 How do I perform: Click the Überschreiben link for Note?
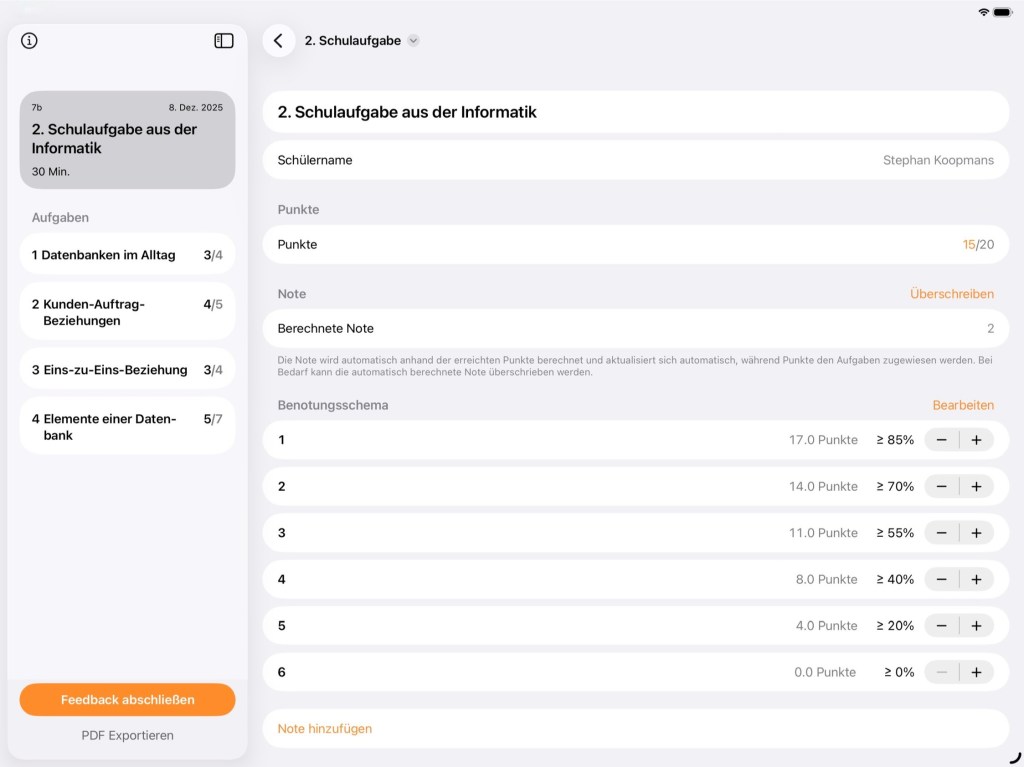(951, 294)
